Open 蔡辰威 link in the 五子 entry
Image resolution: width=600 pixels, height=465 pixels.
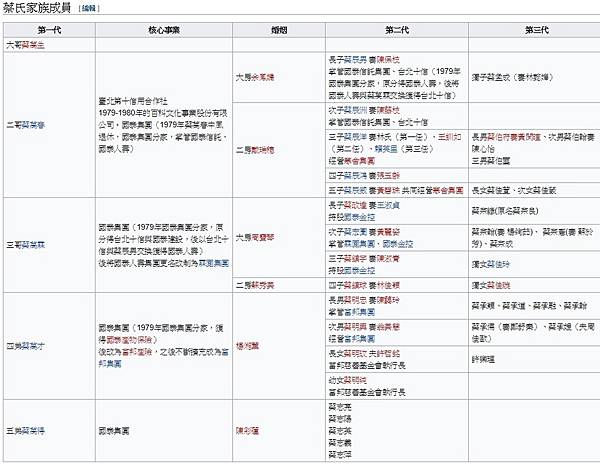coord(355,190)
